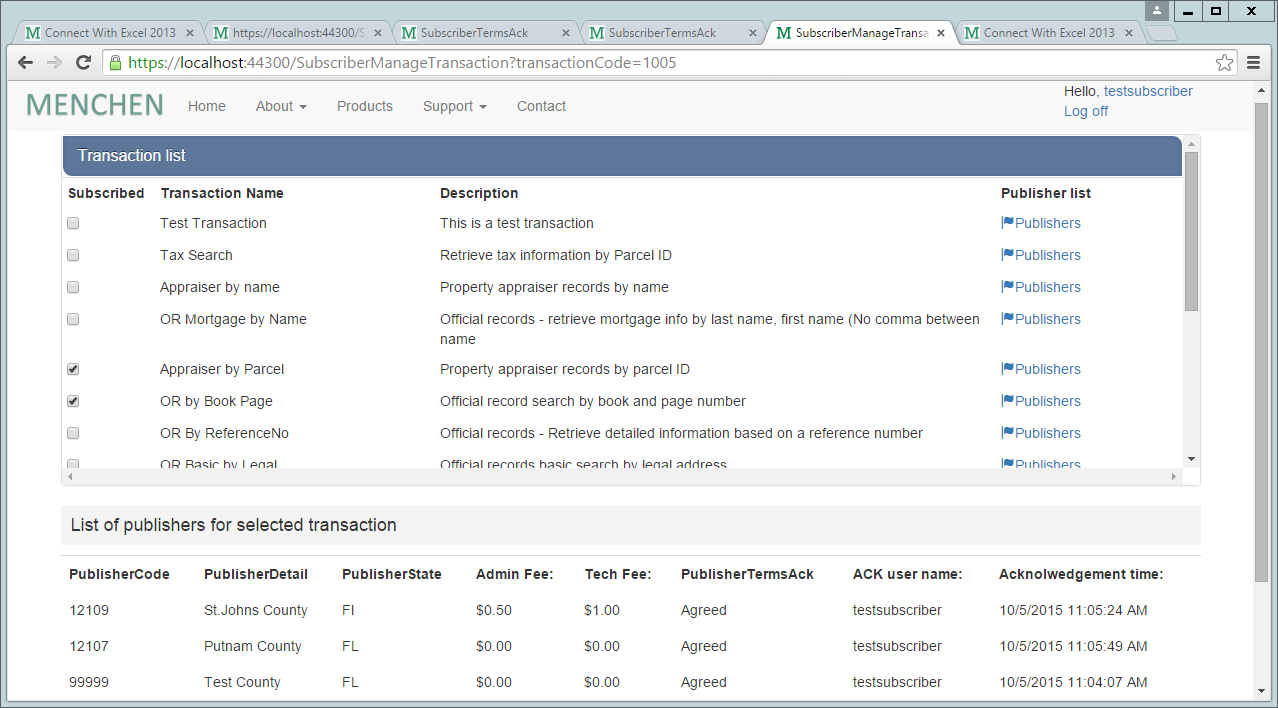1278x708 pixels.
Task: Bookmark this page using the star icon
Action: (1224, 63)
